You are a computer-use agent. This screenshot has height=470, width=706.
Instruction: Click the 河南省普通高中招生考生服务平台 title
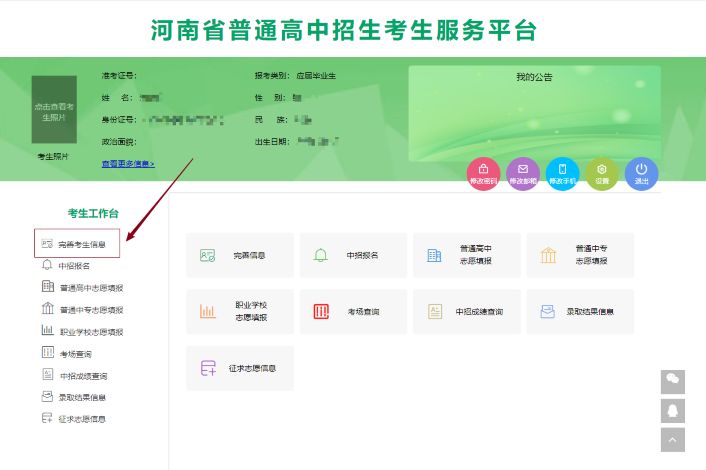coord(344,30)
